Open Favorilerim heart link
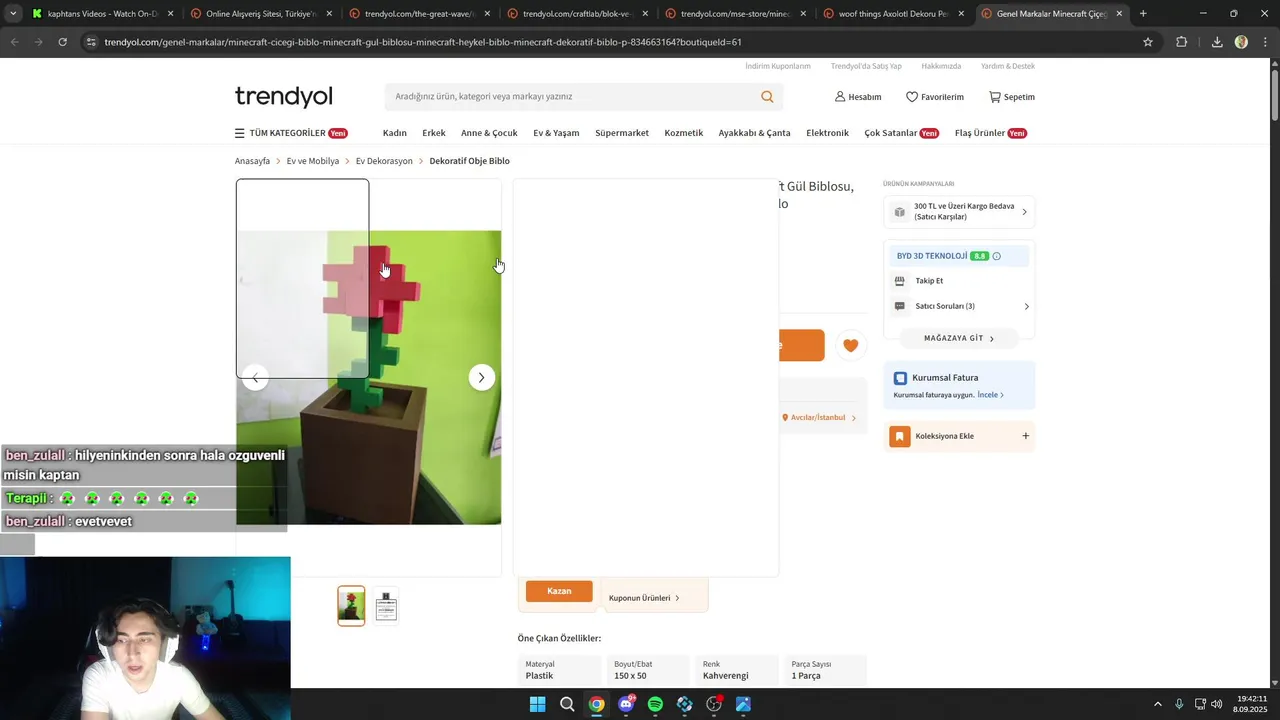1280x720 pixels. [x=935, y=97]
